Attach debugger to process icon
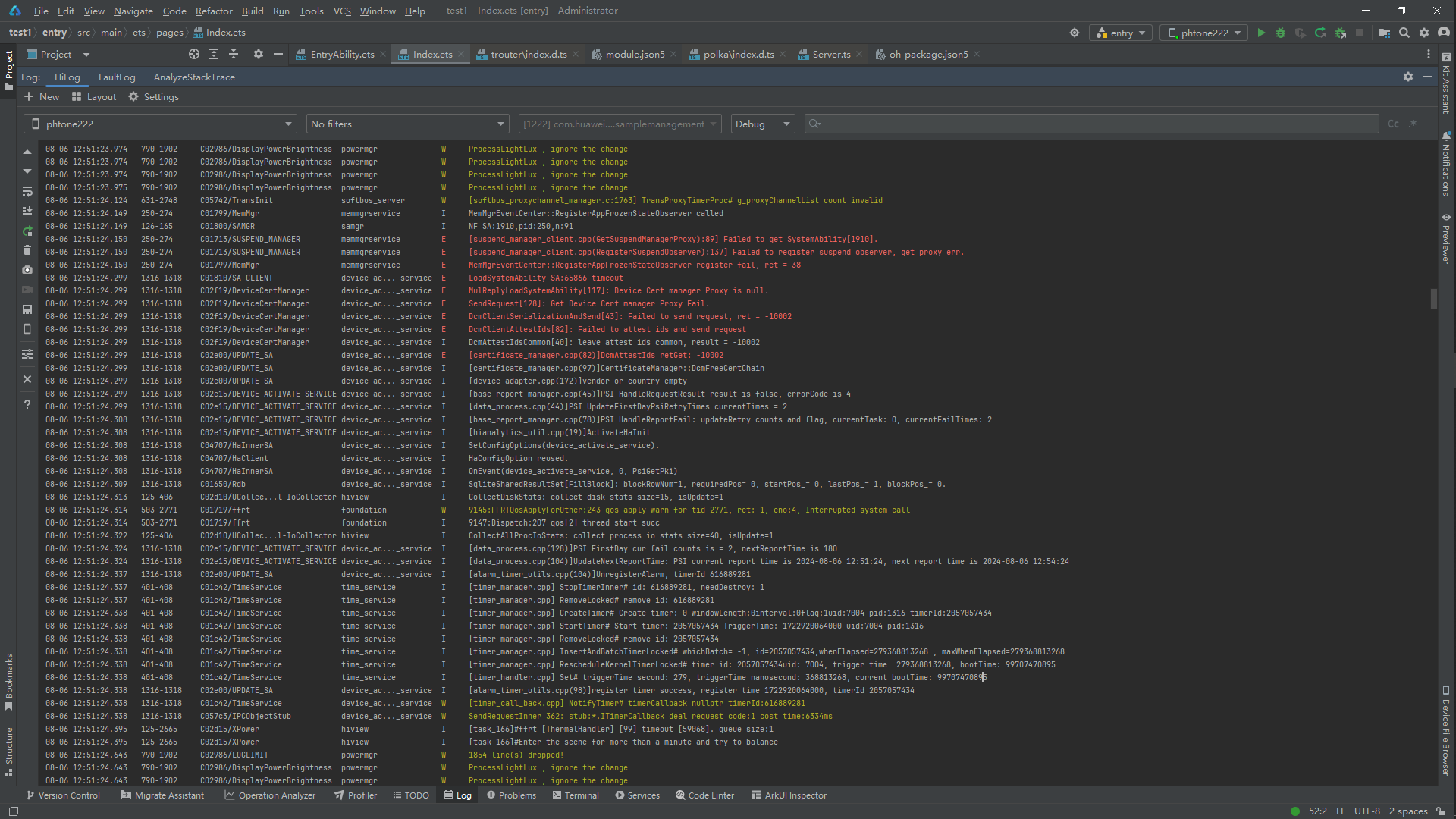 pyautogui.click(x=1340, y=33)
